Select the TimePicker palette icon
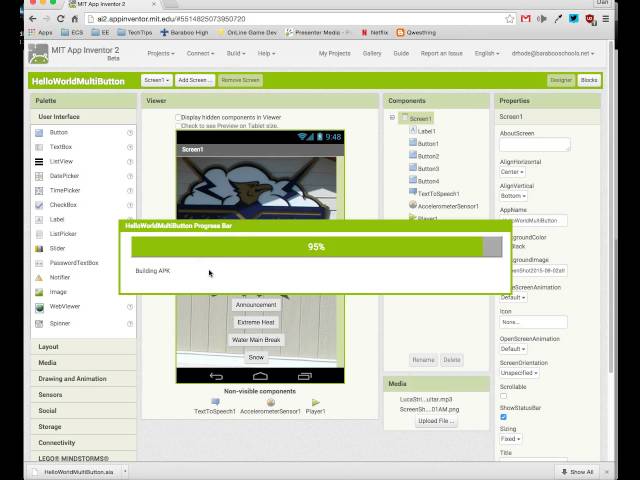 (x=39, y=191)
